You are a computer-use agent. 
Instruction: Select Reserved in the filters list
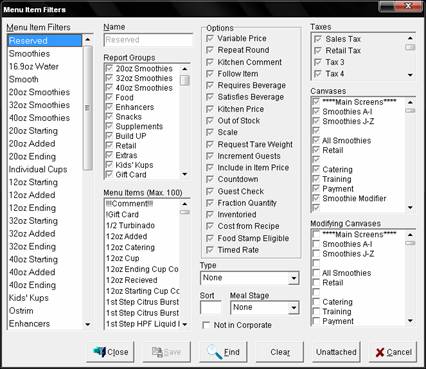click(45, 41)
